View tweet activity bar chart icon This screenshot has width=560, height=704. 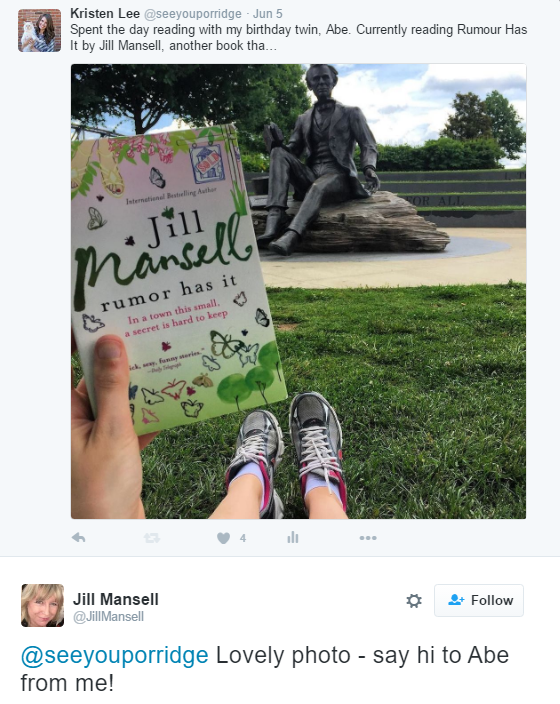(x=293, y=537)
